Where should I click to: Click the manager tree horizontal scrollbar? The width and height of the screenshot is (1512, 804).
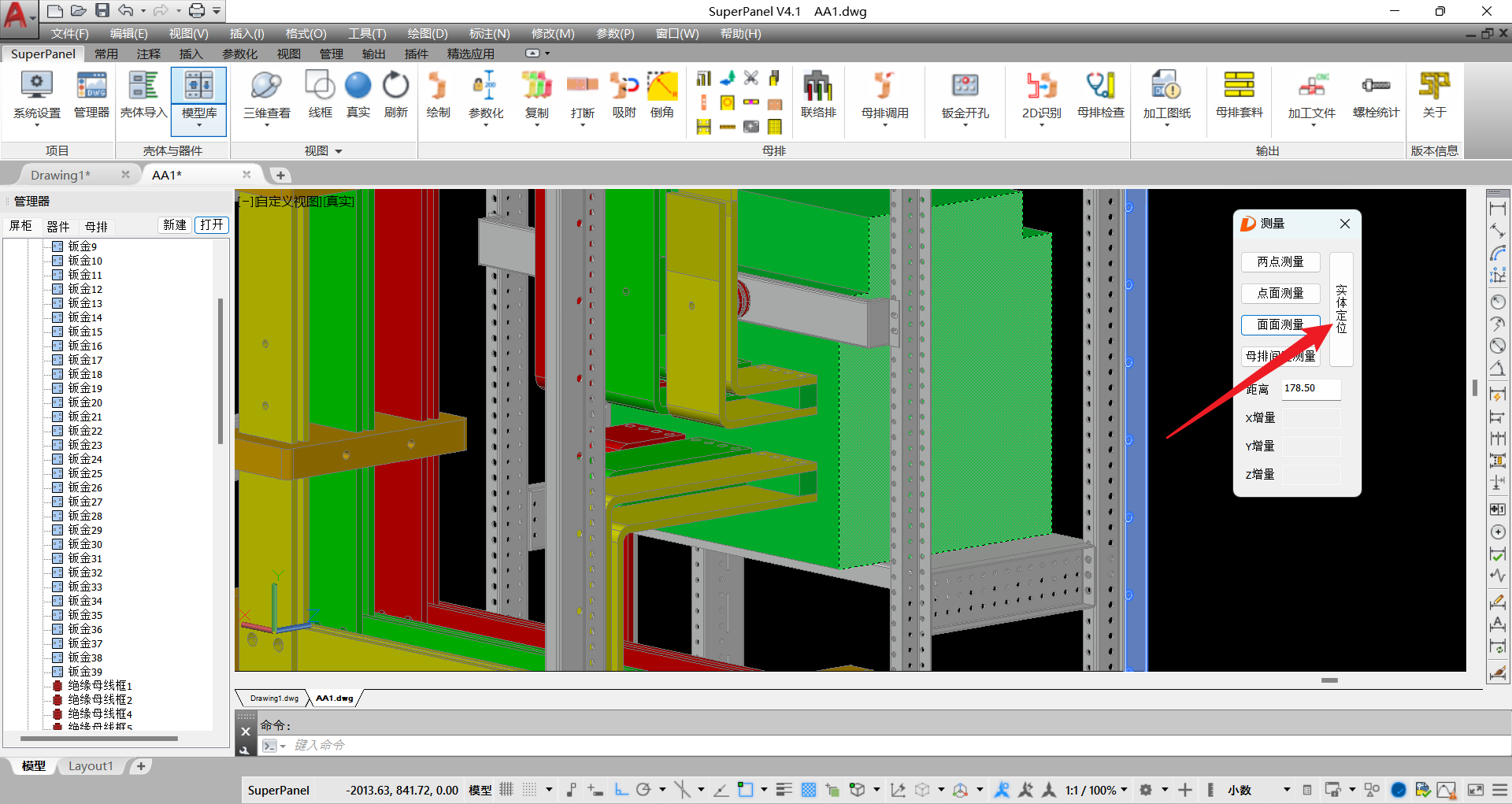coord(98,739)
